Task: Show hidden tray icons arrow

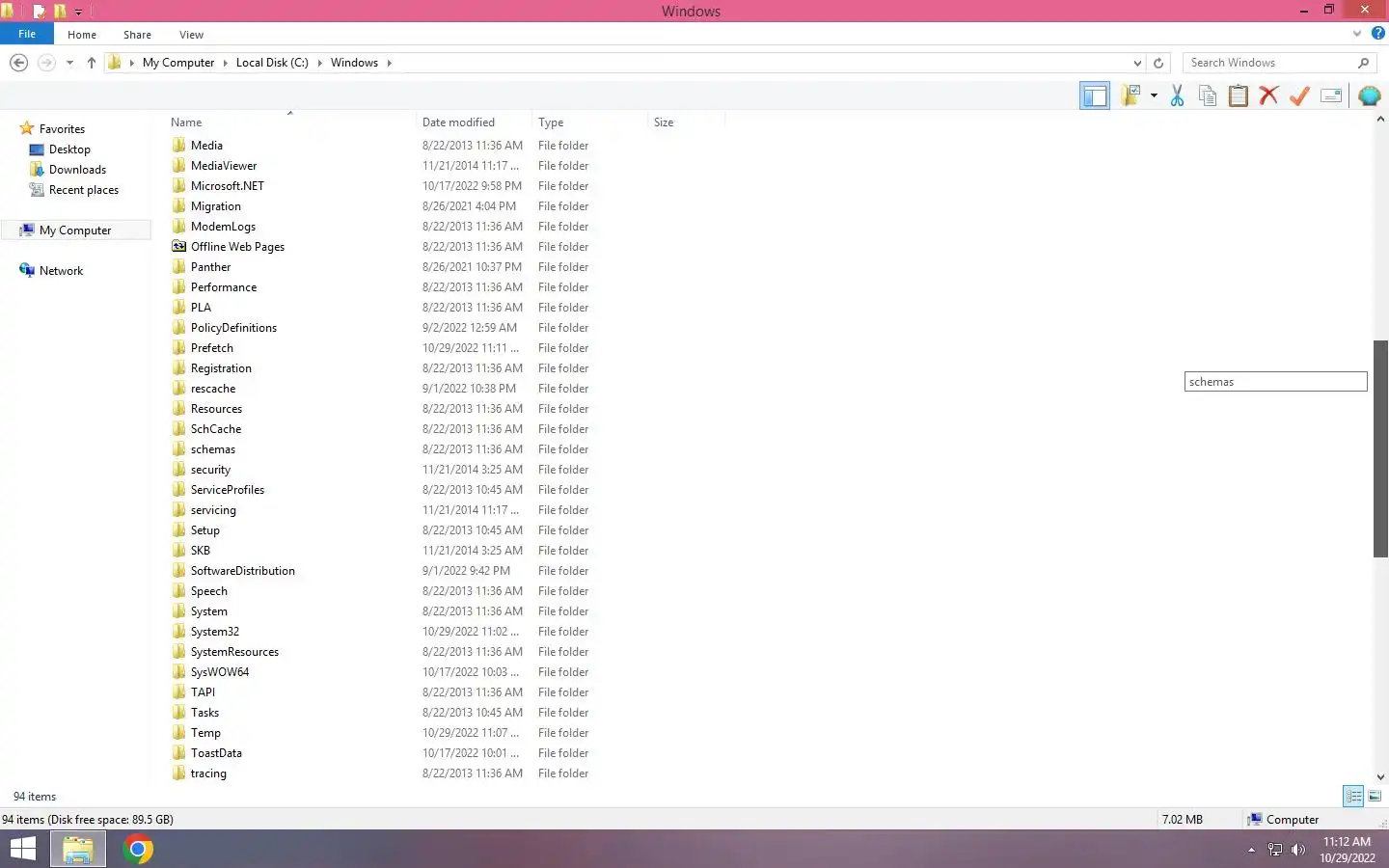Action: [x=1251, y=850]
